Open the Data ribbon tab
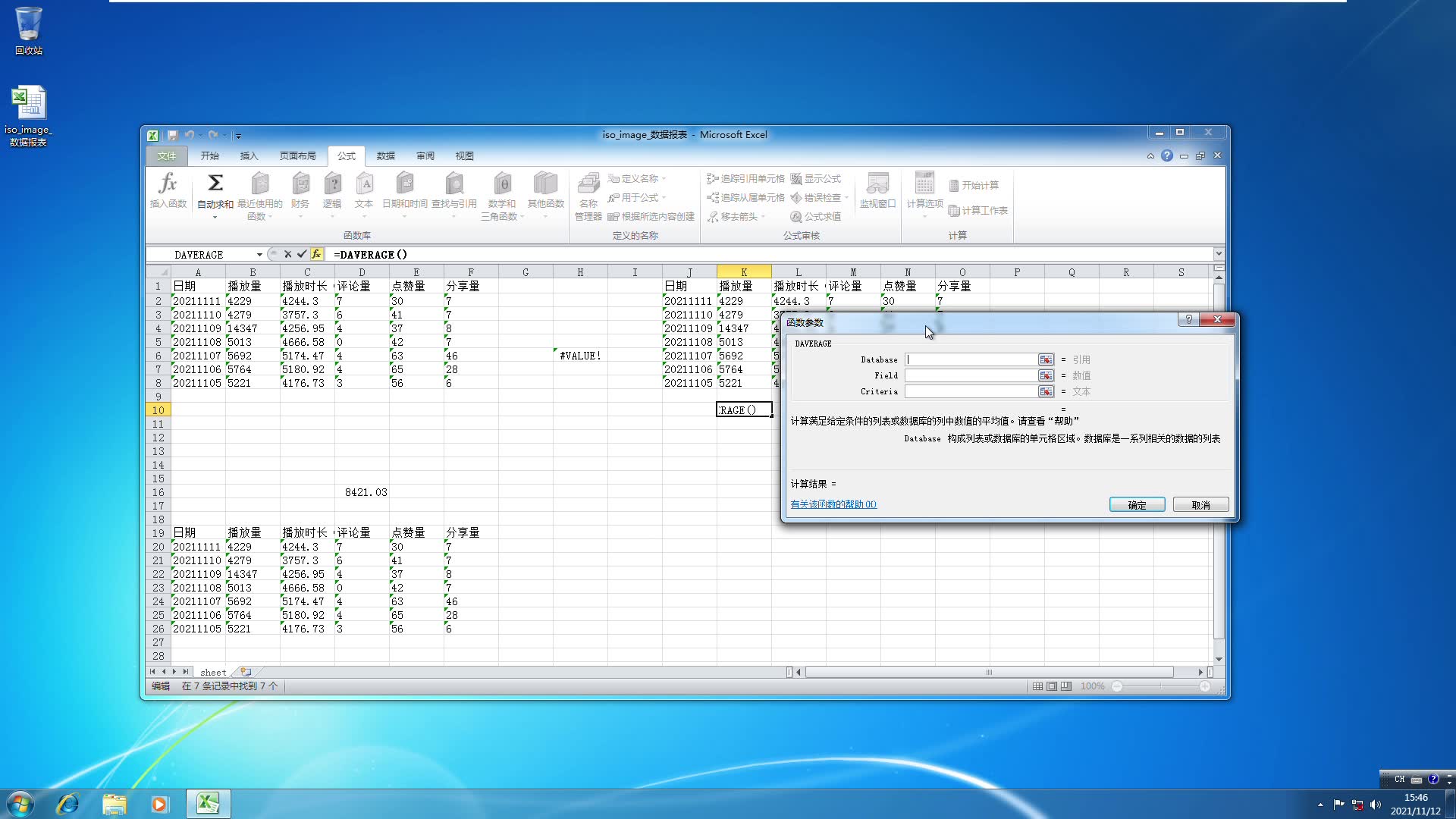Viewport: 1456px width, 819px height. (386, 156)
